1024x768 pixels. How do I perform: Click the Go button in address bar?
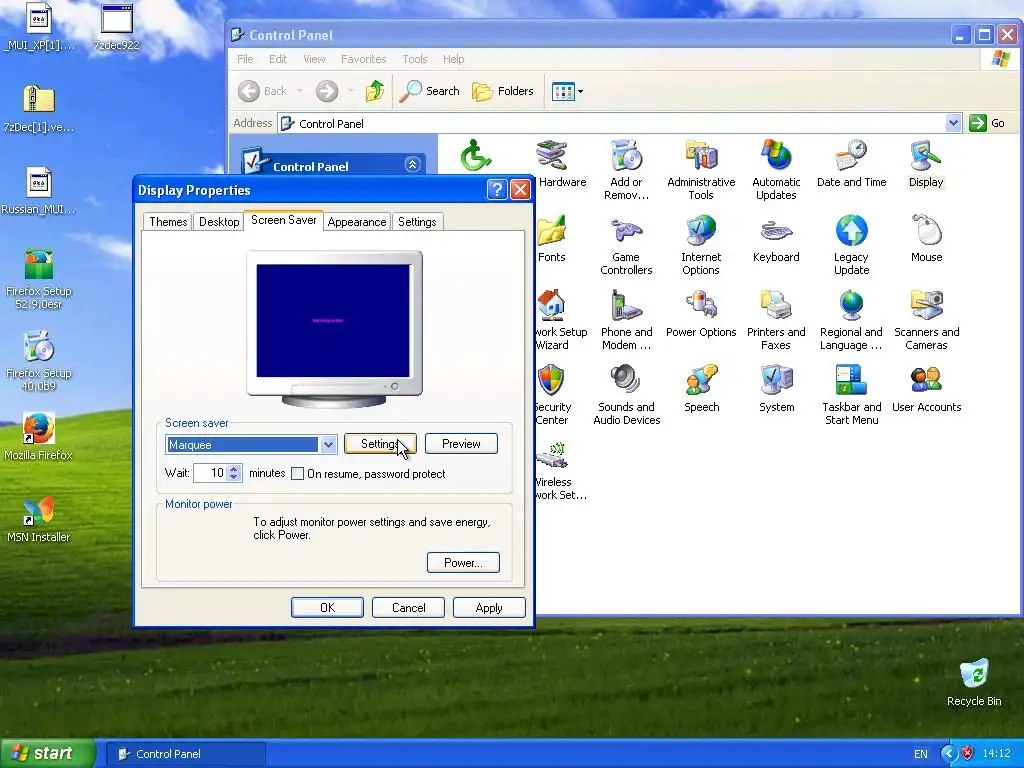987,123
